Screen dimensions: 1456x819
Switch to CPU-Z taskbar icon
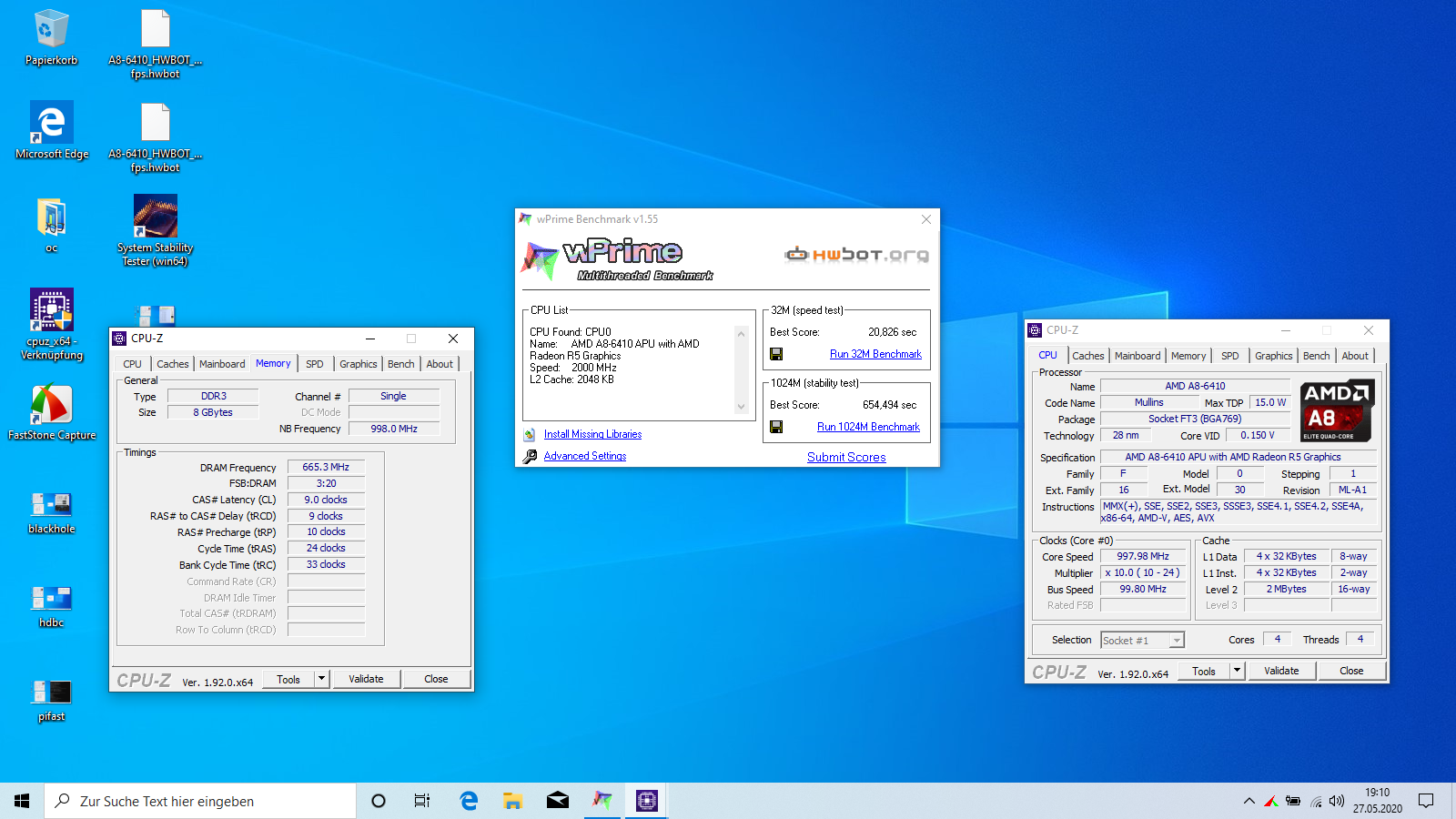tap(646, 801)
